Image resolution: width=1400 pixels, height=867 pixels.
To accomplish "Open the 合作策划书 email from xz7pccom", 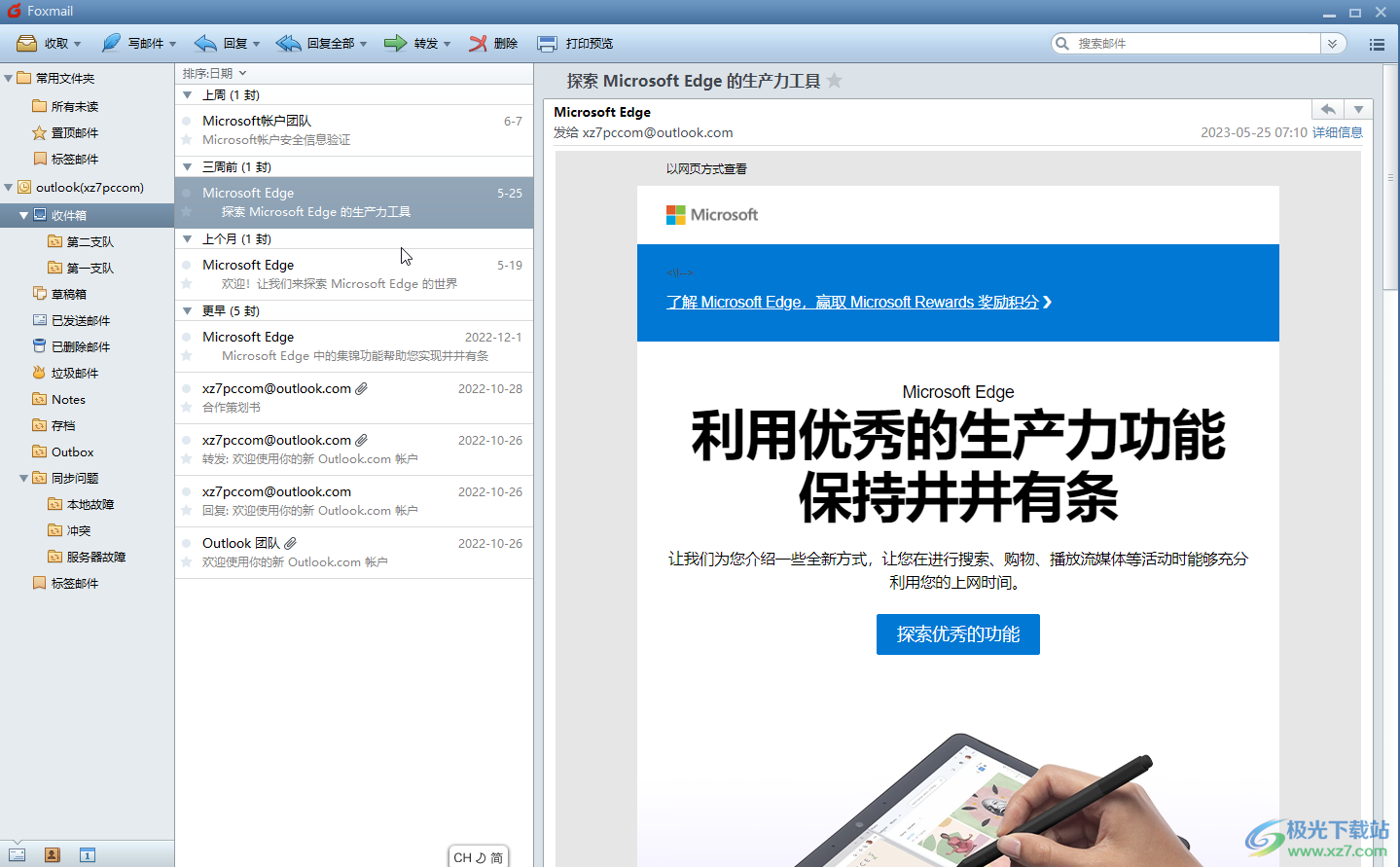I will (354, 398).
